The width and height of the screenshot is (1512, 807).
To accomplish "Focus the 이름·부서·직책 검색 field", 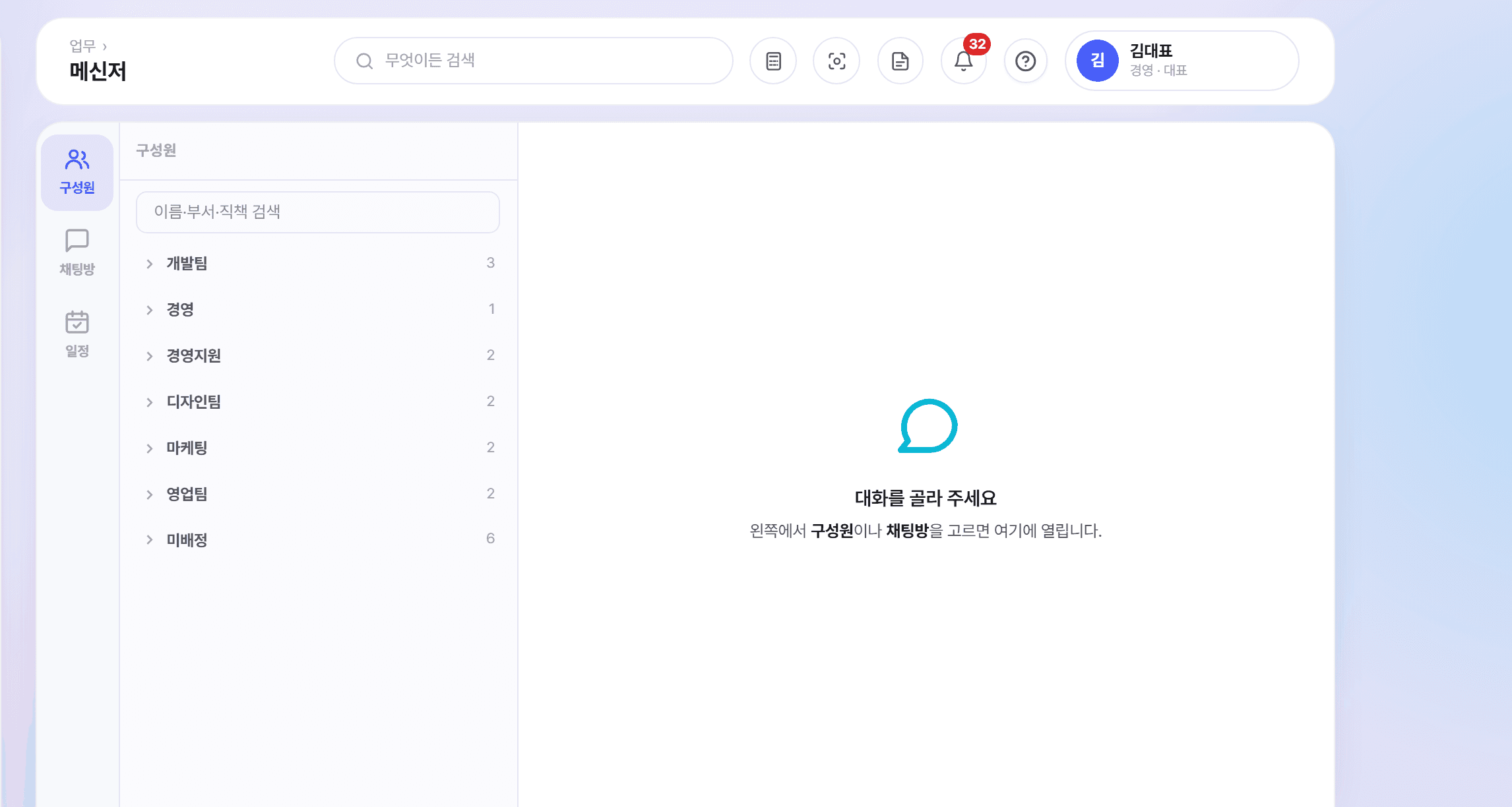I will (x=318, y=212).
